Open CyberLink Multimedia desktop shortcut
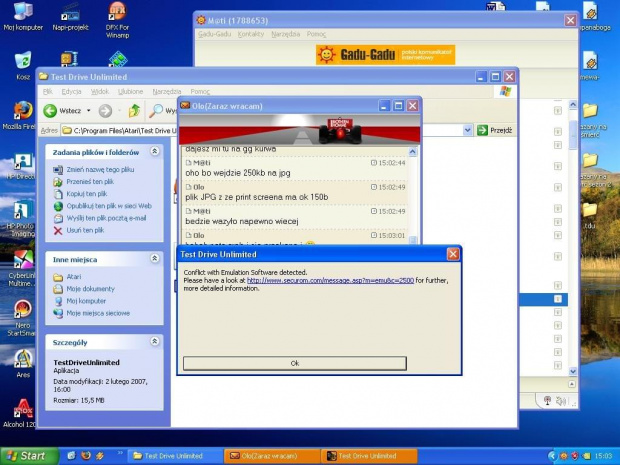620x465 pixels. tap(21, 268)
